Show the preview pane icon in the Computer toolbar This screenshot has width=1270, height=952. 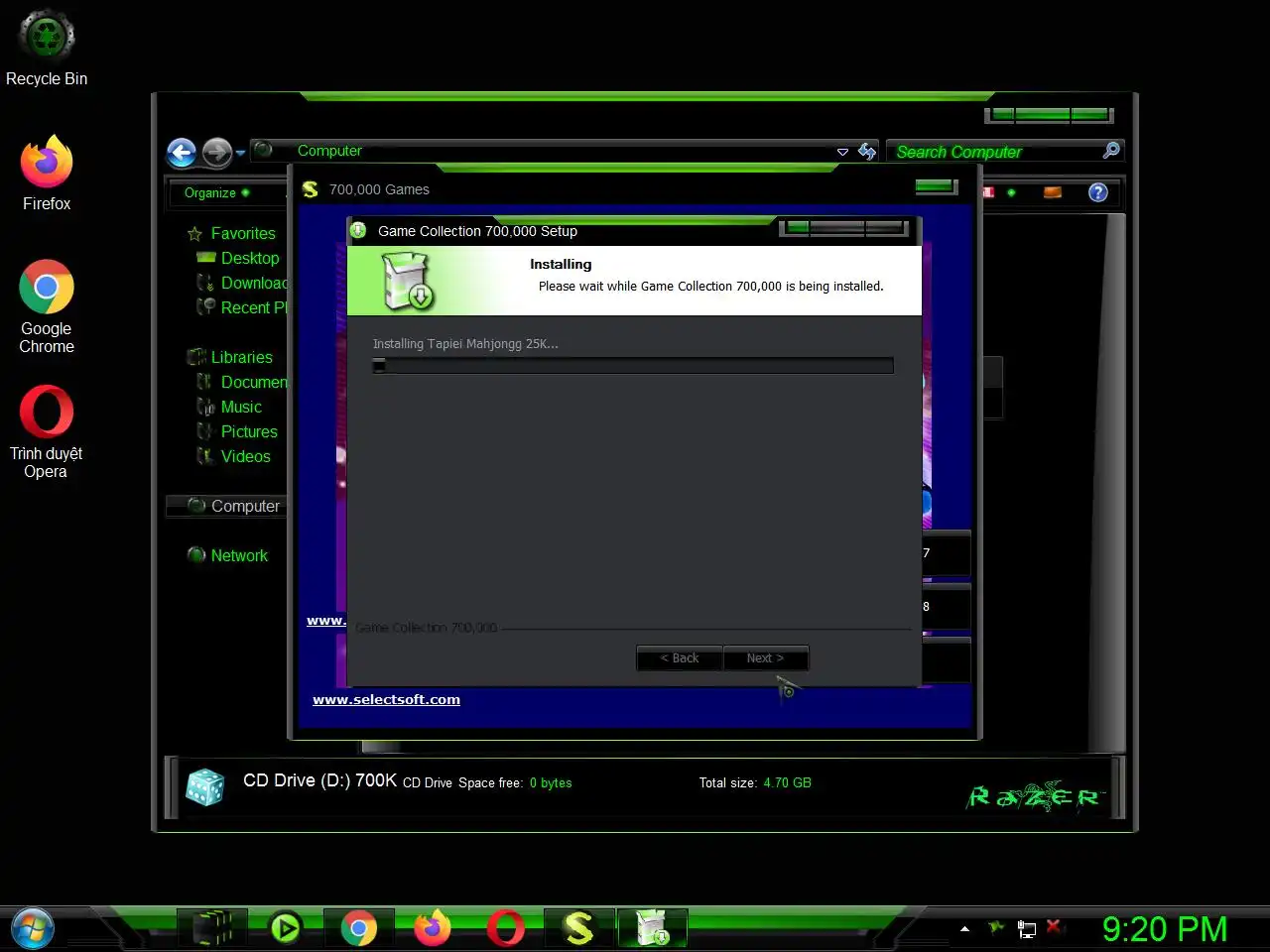[1053, 192]
